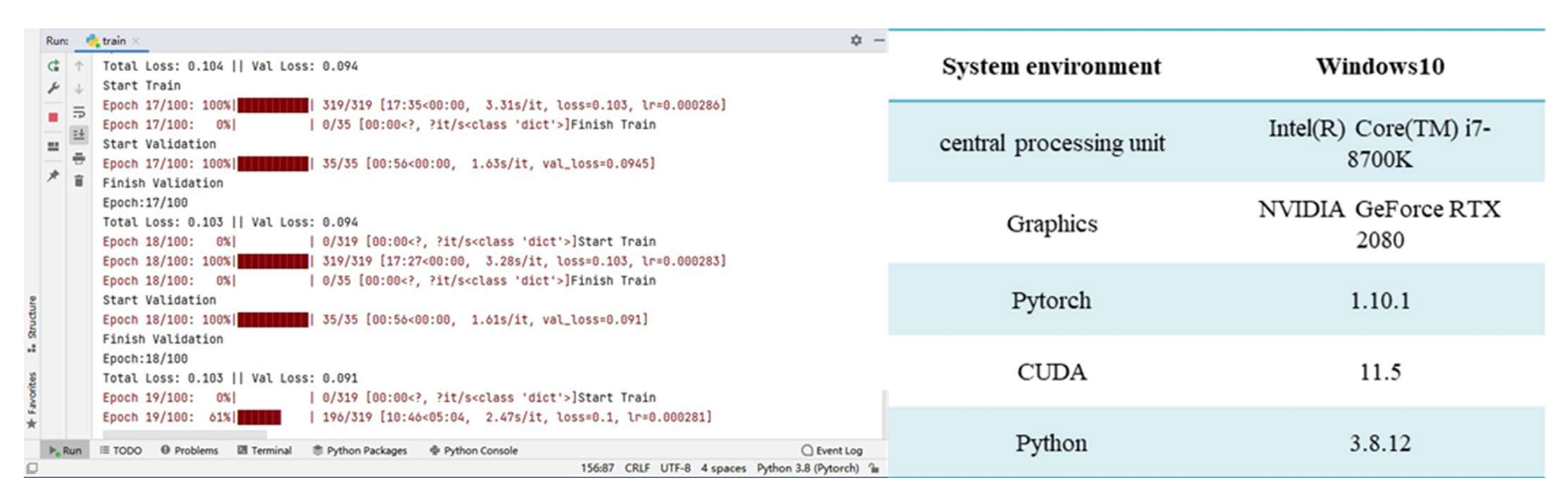
Task: Click the Rerun 'train' icon
Action: click(53, 66)
